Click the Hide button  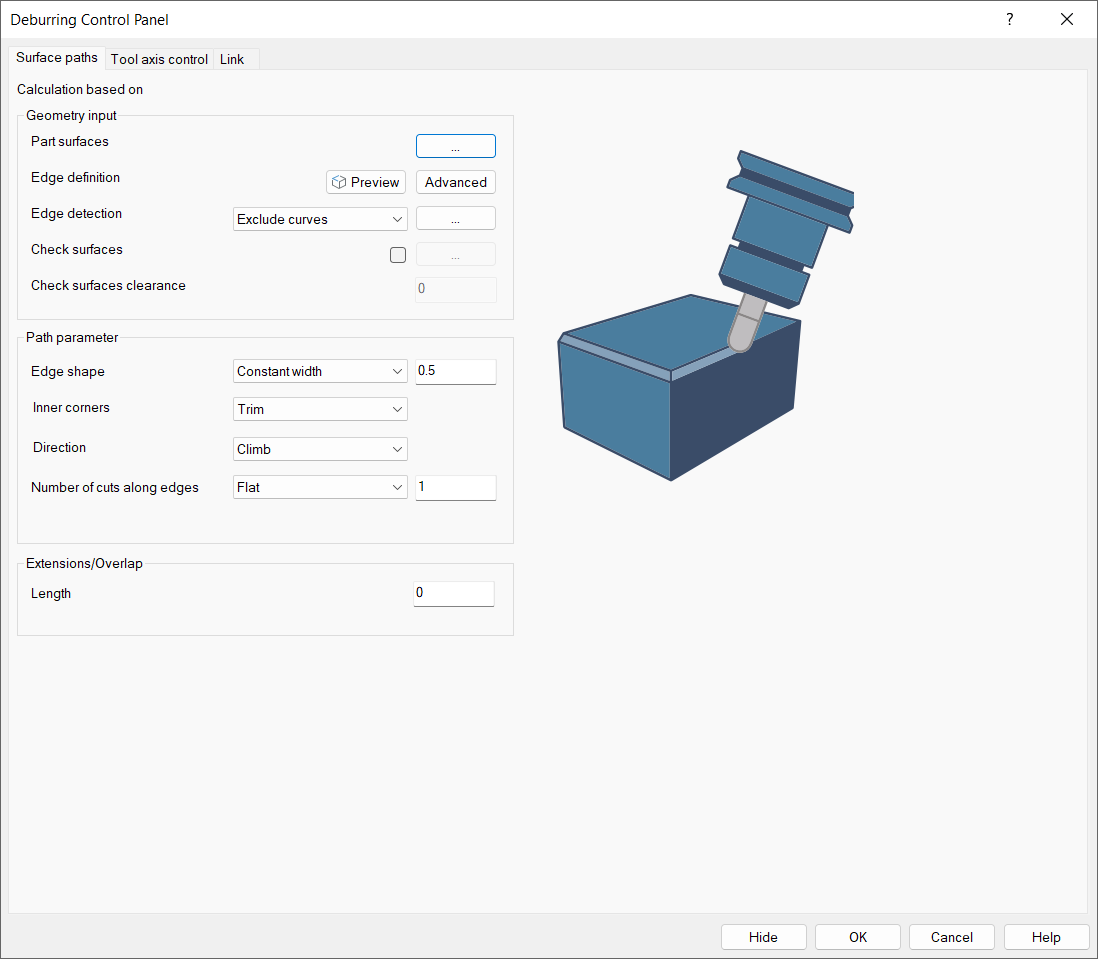click(763, 937)
